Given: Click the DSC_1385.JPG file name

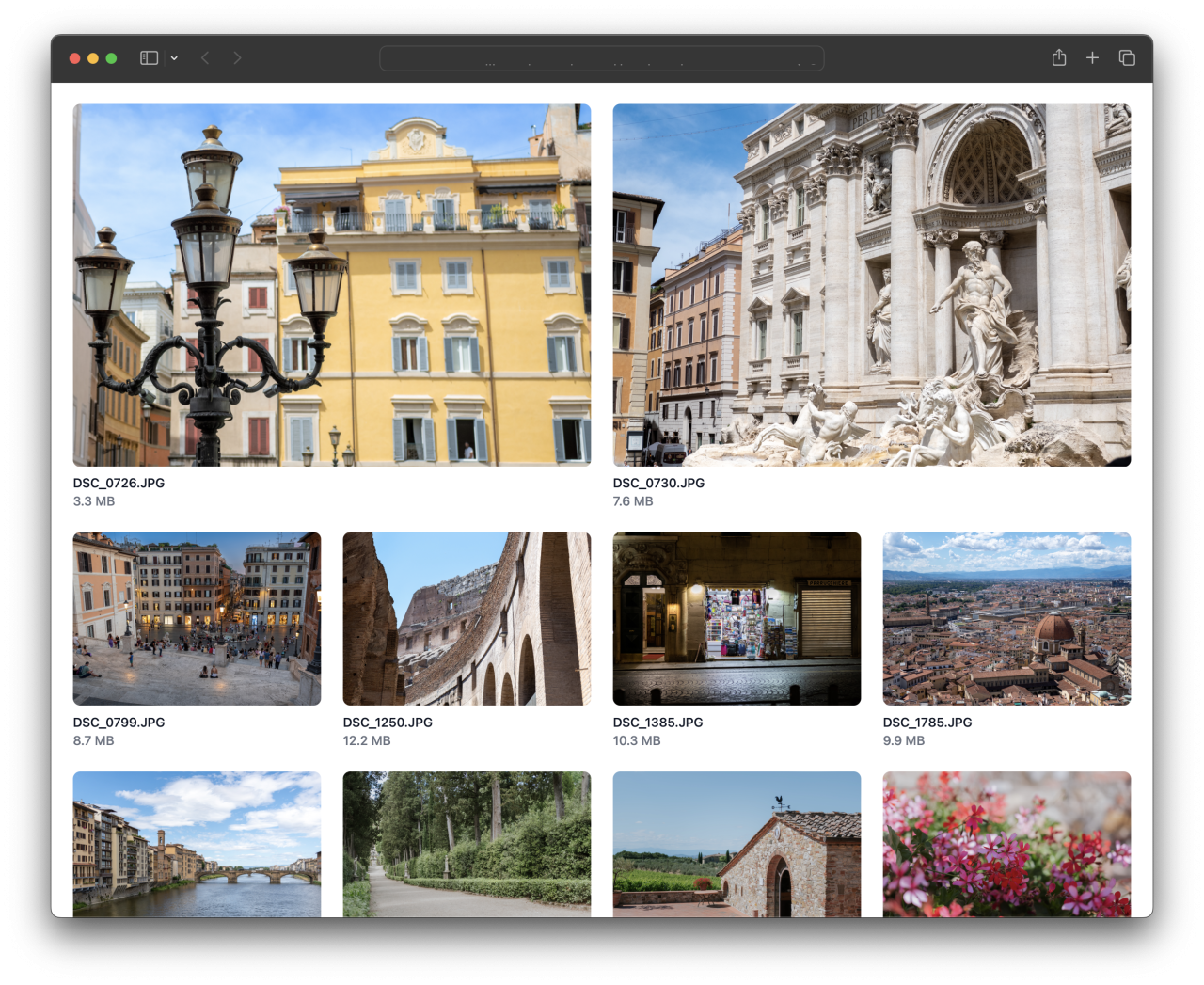Looking at the screenshot, I should (657, 723).
